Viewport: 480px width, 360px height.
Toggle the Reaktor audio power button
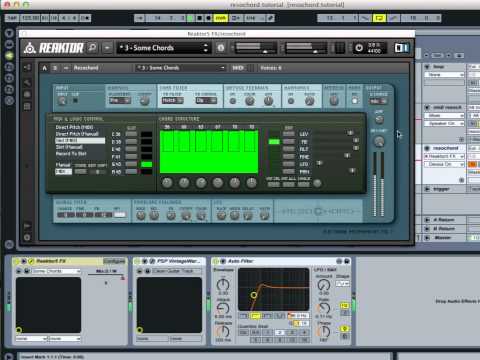(359, 48)
